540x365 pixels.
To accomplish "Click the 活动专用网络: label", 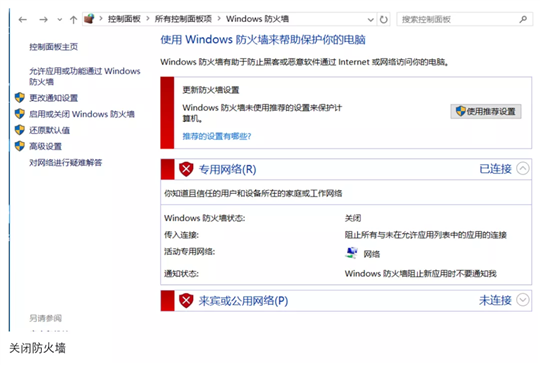I will [x=189, y=252].
